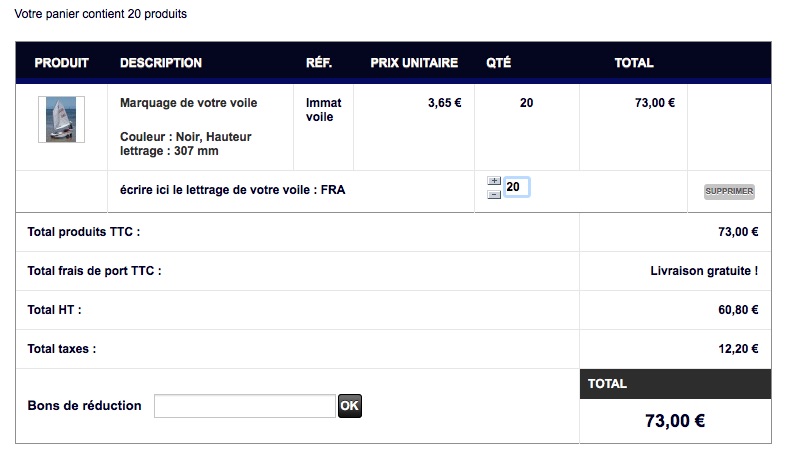Image resolution: width=786 pixels, height=461 pixels.
Task: Select the PRODUIT column header
Action: (61, 63)
